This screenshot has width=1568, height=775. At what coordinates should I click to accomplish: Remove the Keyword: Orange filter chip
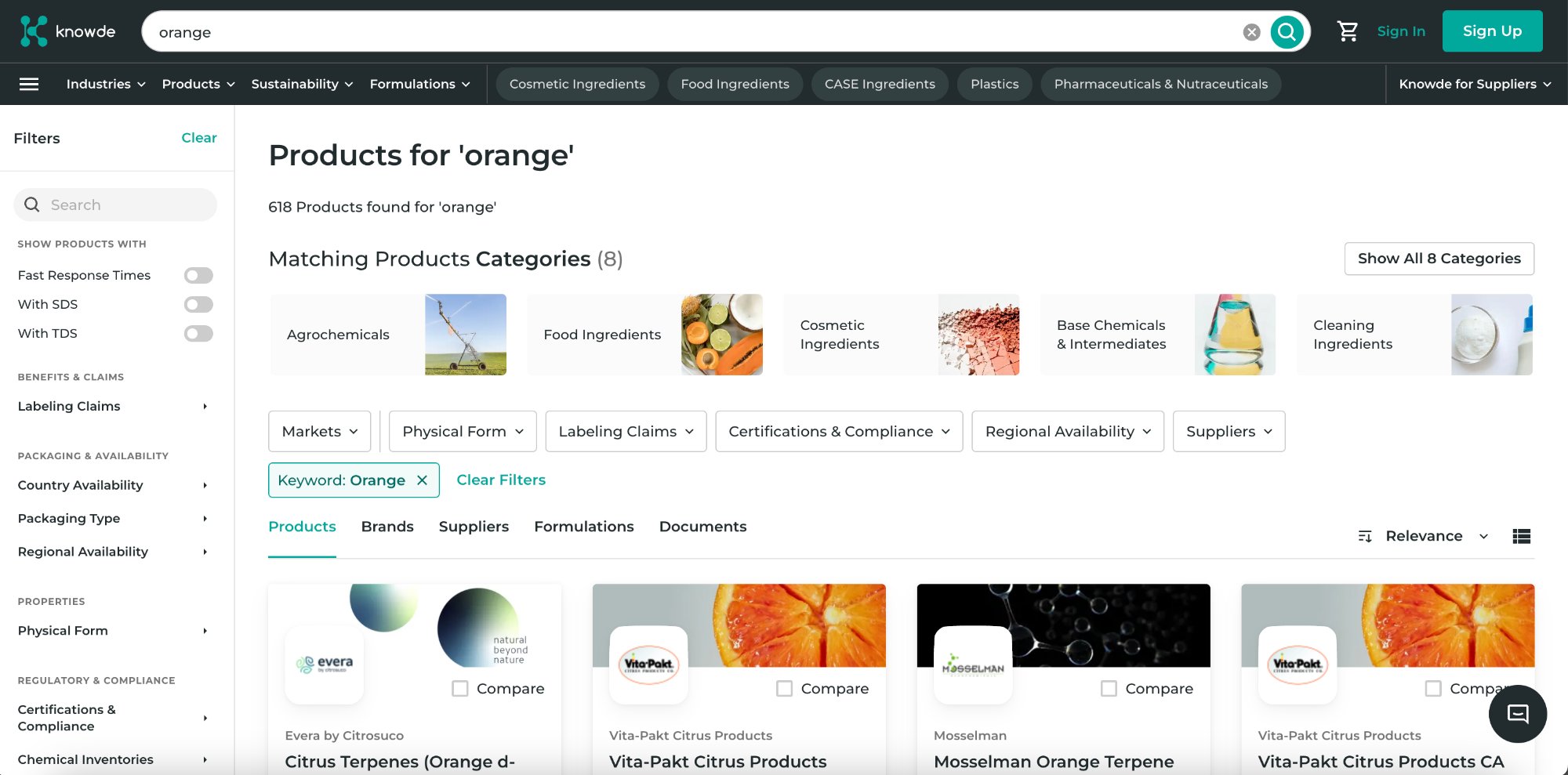(x=422, y=480)
